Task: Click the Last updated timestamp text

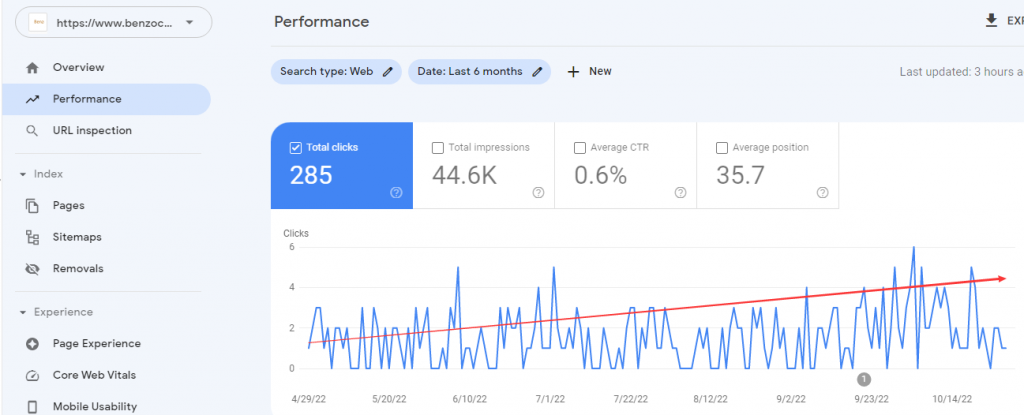Action: click(961, 72)
